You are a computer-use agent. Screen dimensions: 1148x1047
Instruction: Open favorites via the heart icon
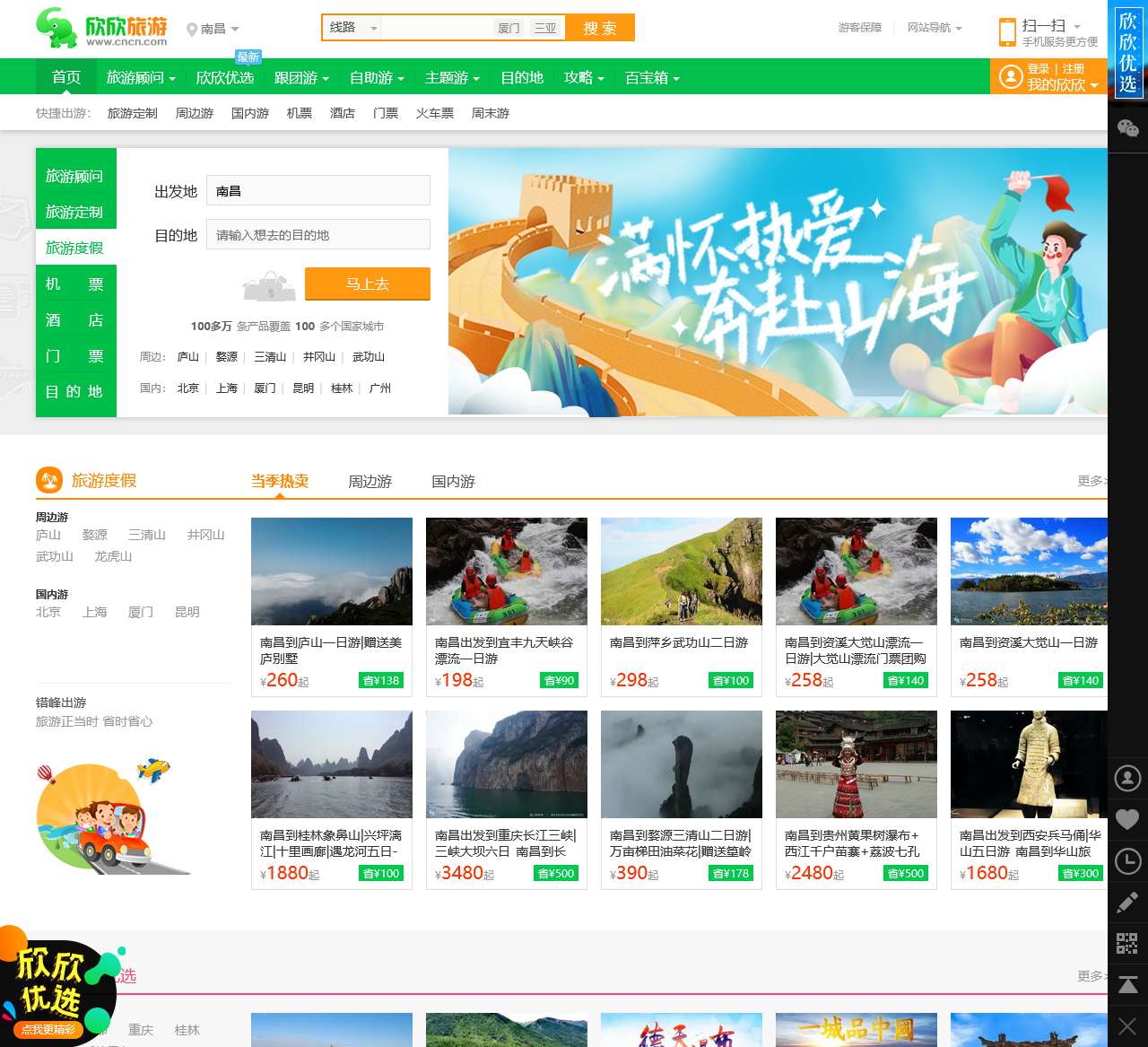click(1127, 819)
